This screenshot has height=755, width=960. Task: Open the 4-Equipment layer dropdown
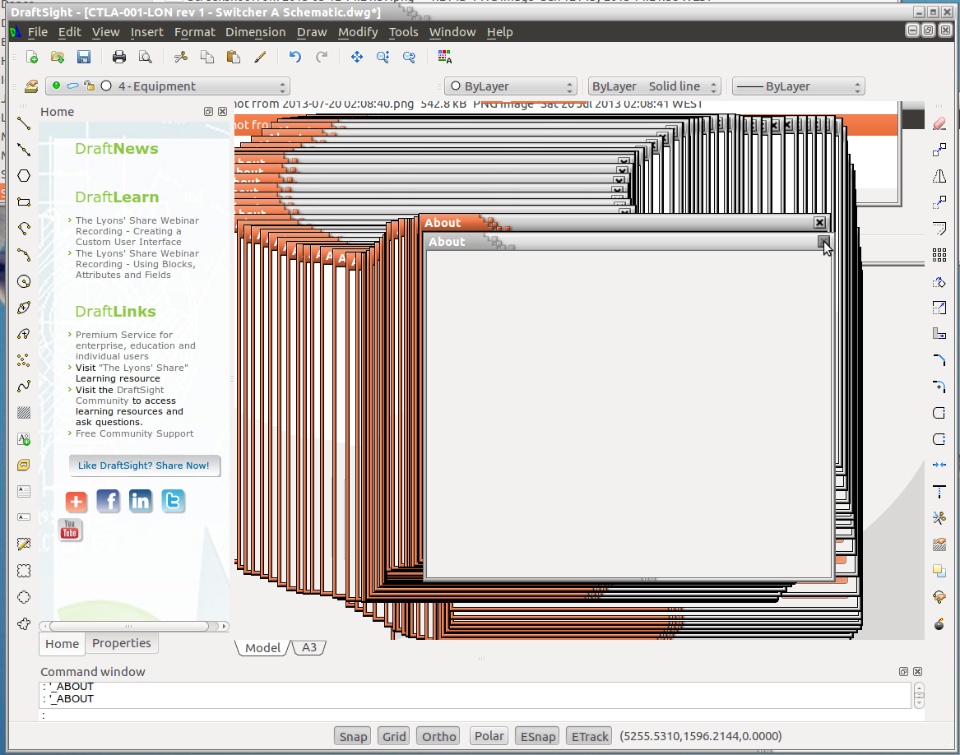tap(168, 86)
